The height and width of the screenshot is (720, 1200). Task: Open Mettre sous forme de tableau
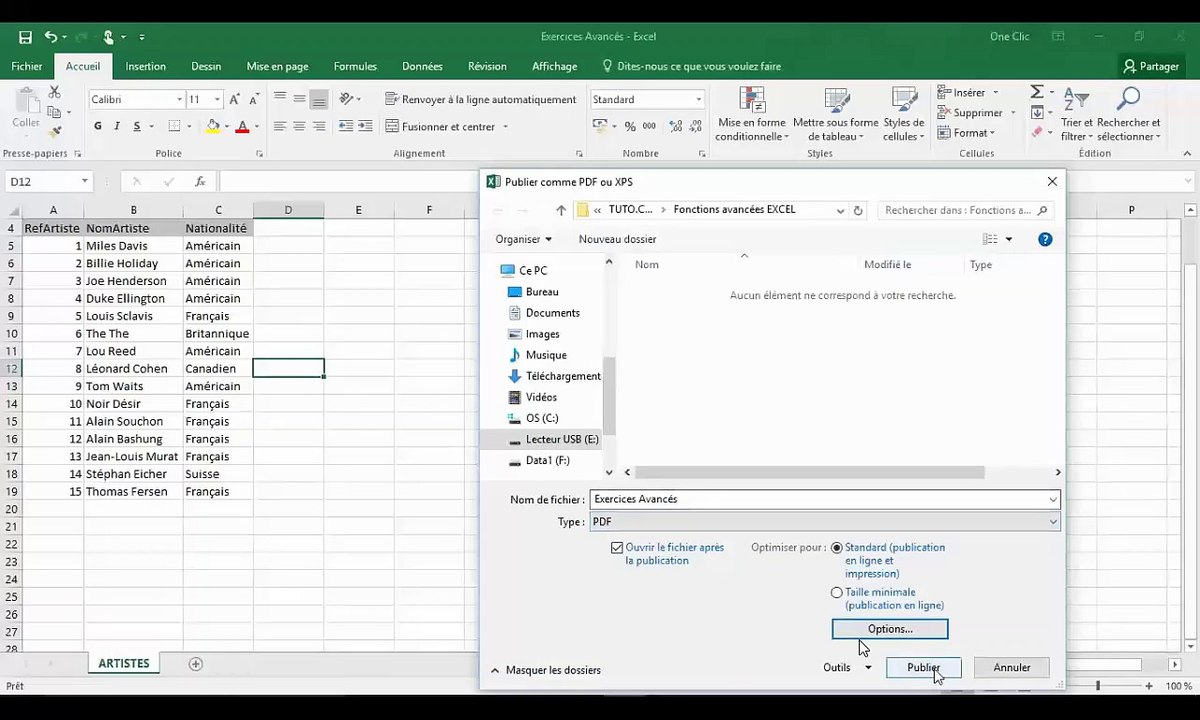coord(835,114)
